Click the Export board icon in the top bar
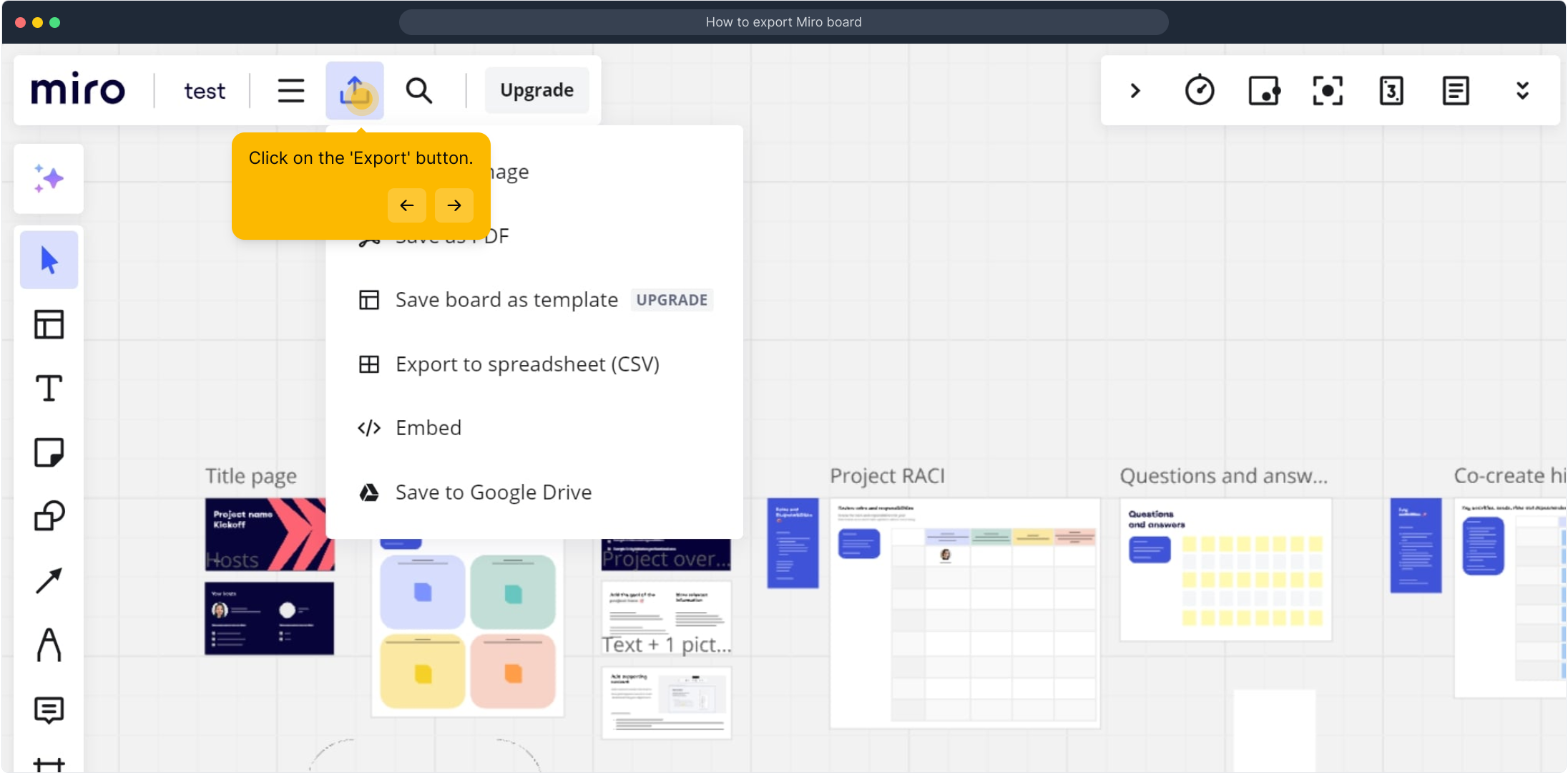The width and height of the screenshot is (1568, 773). point(355,91)
